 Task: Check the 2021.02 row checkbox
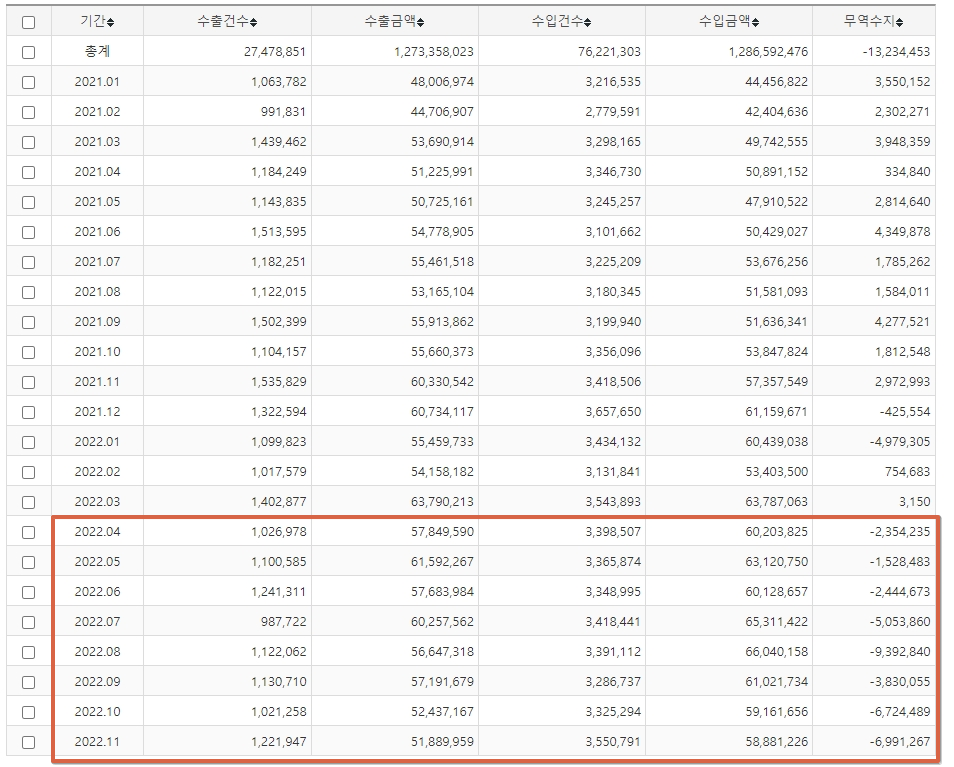tap(29, 113)
